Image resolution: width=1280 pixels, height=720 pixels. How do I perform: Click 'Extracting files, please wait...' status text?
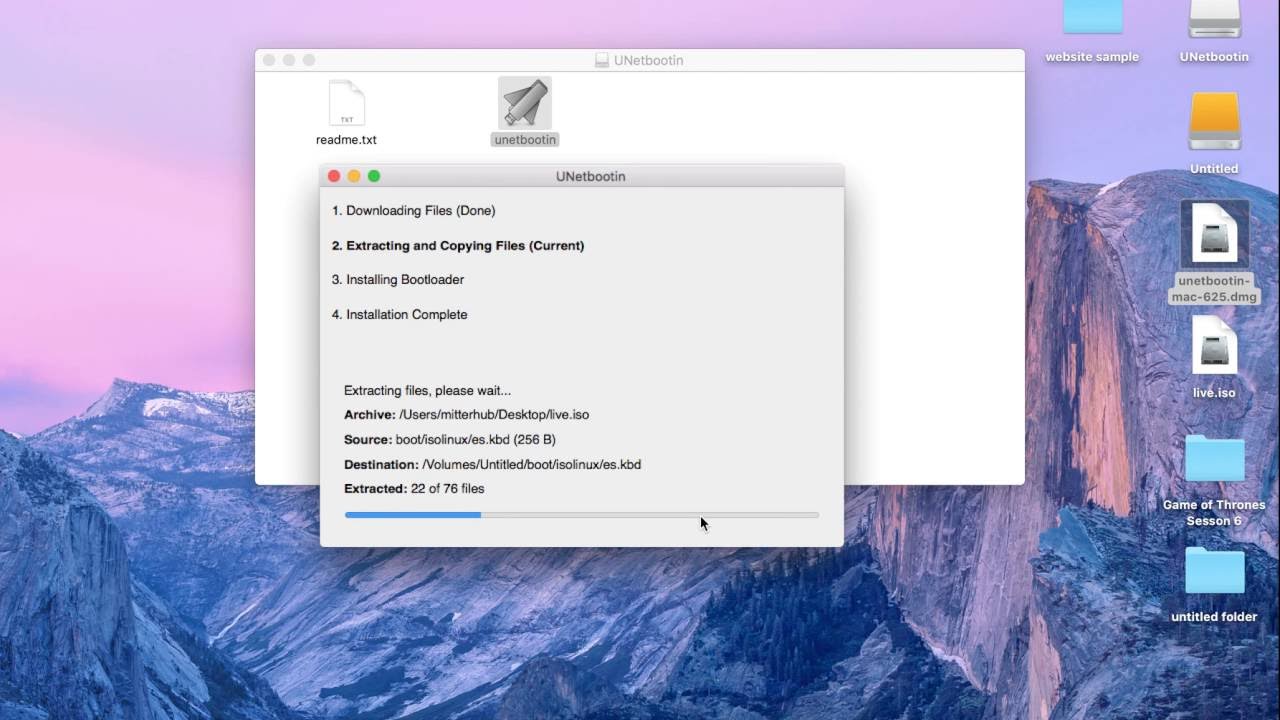tap(428, 391)
